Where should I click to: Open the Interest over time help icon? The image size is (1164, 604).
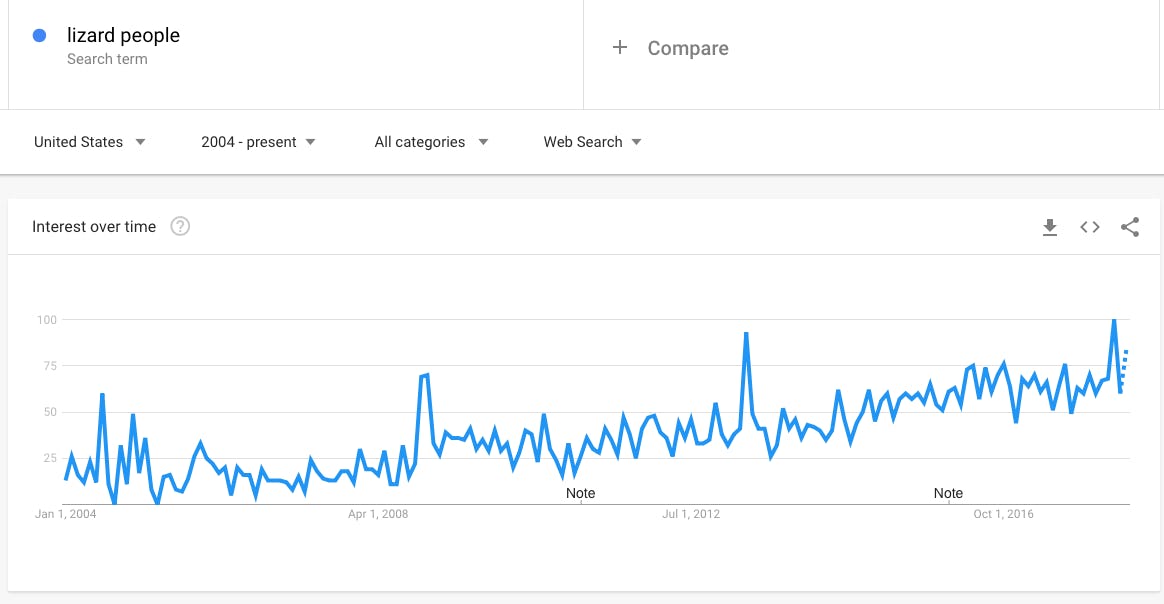pyautogui.click(x=180, y=226)
